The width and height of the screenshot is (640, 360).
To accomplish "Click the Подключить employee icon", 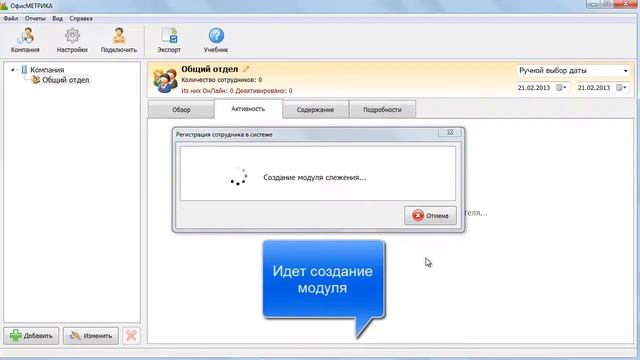I will (x=119, y=40).
